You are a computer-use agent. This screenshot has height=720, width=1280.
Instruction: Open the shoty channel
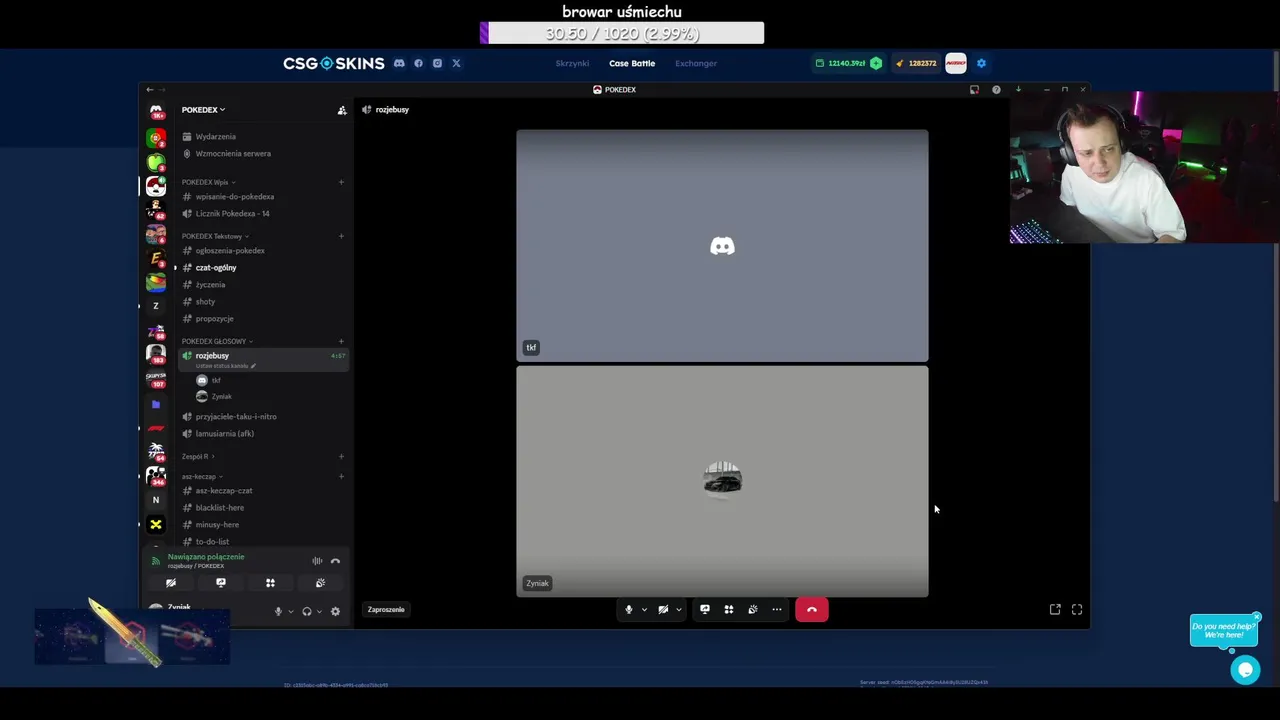(x=205, y=301)
